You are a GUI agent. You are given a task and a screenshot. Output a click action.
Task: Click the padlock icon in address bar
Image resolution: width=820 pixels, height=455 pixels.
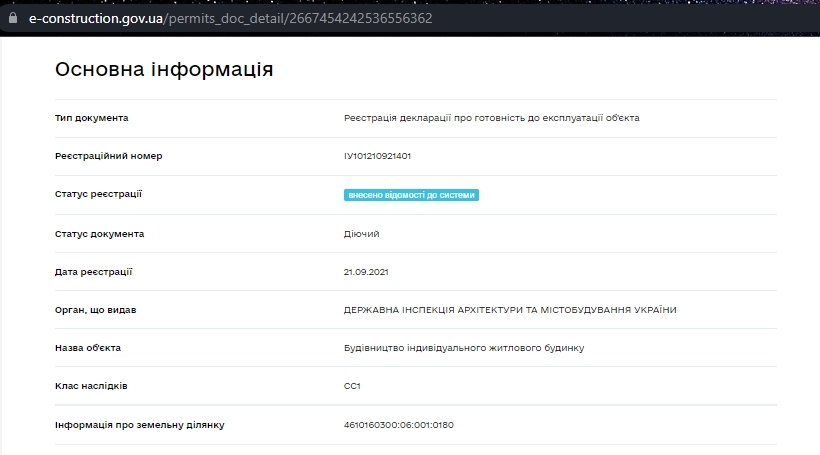(13, 18)
